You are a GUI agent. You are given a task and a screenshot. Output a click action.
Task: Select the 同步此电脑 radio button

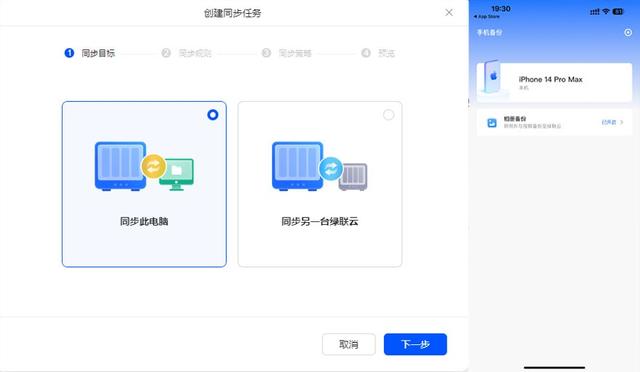point(213,115)
